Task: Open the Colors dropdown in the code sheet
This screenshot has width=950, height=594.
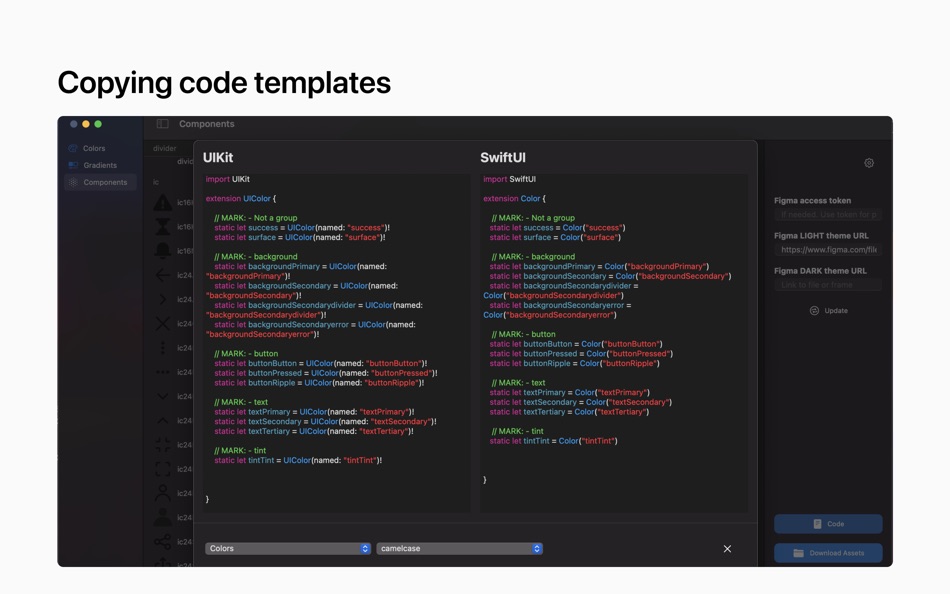Action: [288, 549]
